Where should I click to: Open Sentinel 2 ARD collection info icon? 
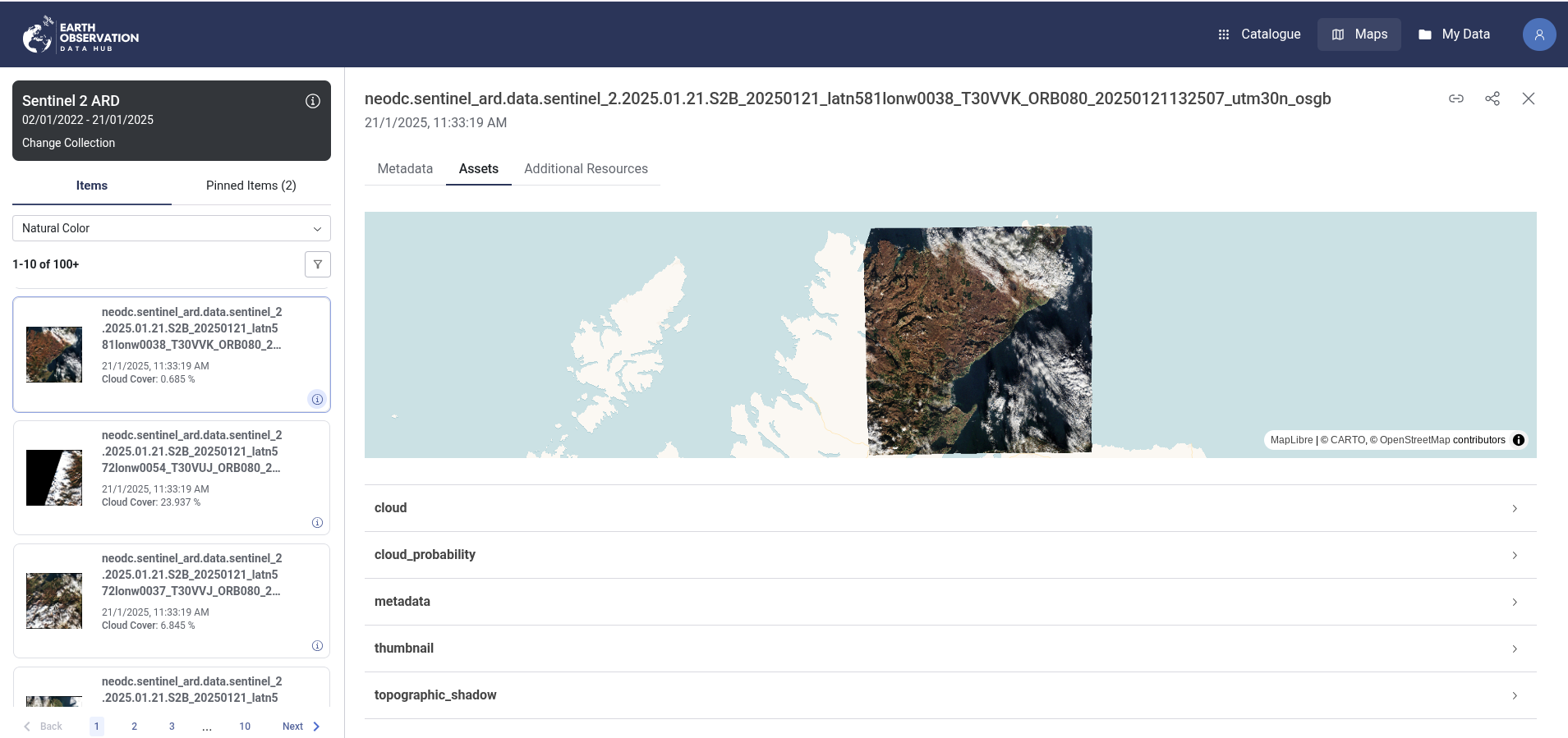[313, 101]
